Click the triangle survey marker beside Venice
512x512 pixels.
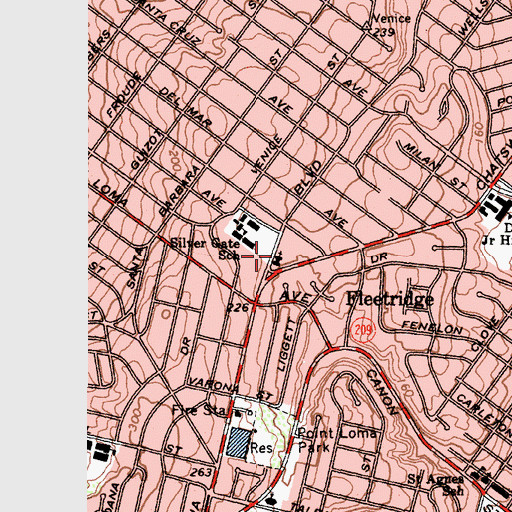coord(366,26)
